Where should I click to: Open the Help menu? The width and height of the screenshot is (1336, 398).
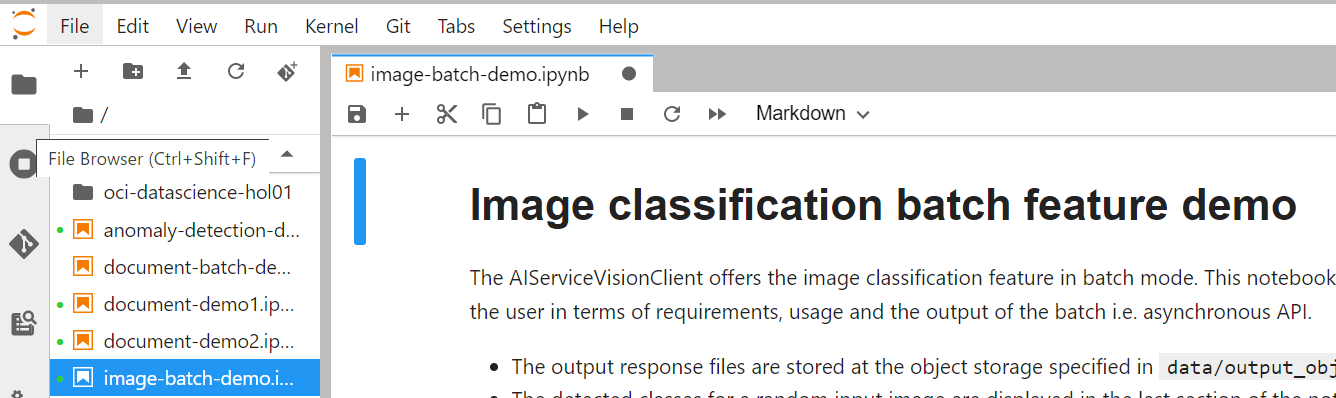point(618,26)
